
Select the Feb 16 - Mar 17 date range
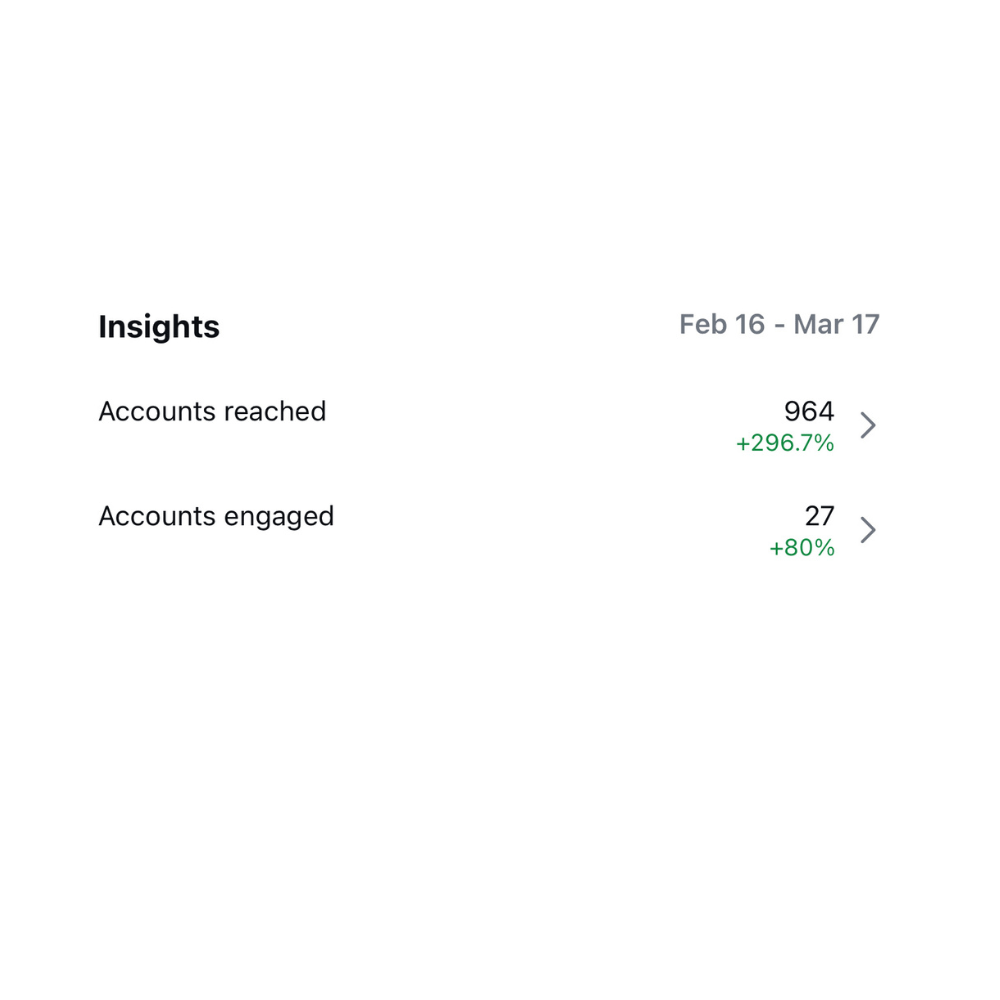779,325
